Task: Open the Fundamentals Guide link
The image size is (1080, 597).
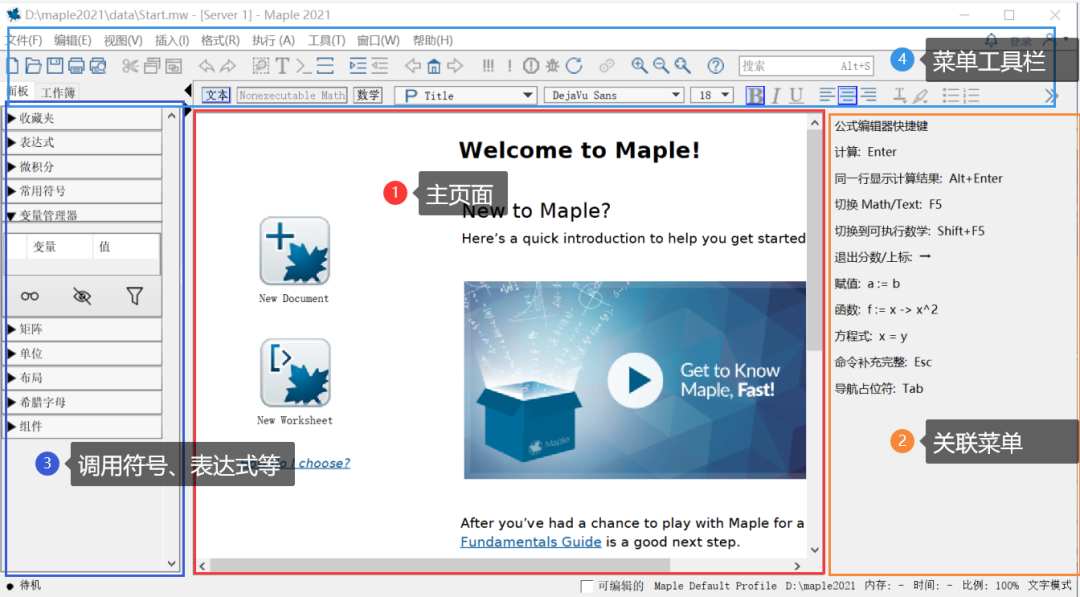Action: click(530, 541)
